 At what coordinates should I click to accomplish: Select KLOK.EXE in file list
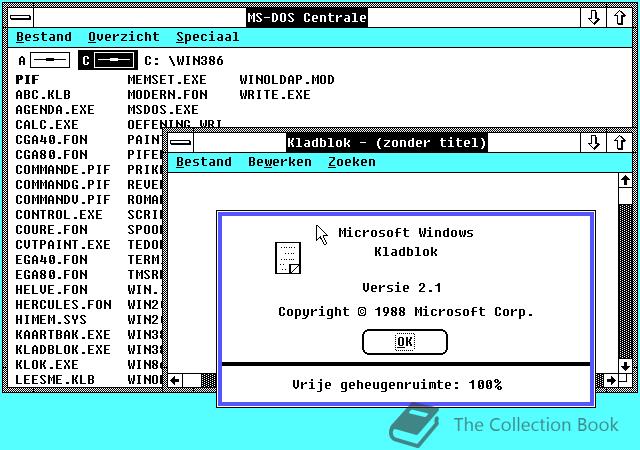pos(47,365)
